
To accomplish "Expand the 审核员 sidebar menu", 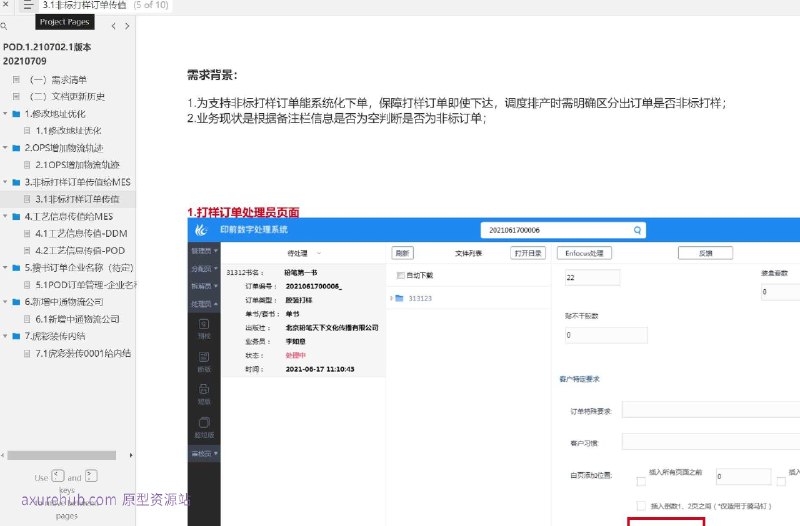I will tap(204, 454).
